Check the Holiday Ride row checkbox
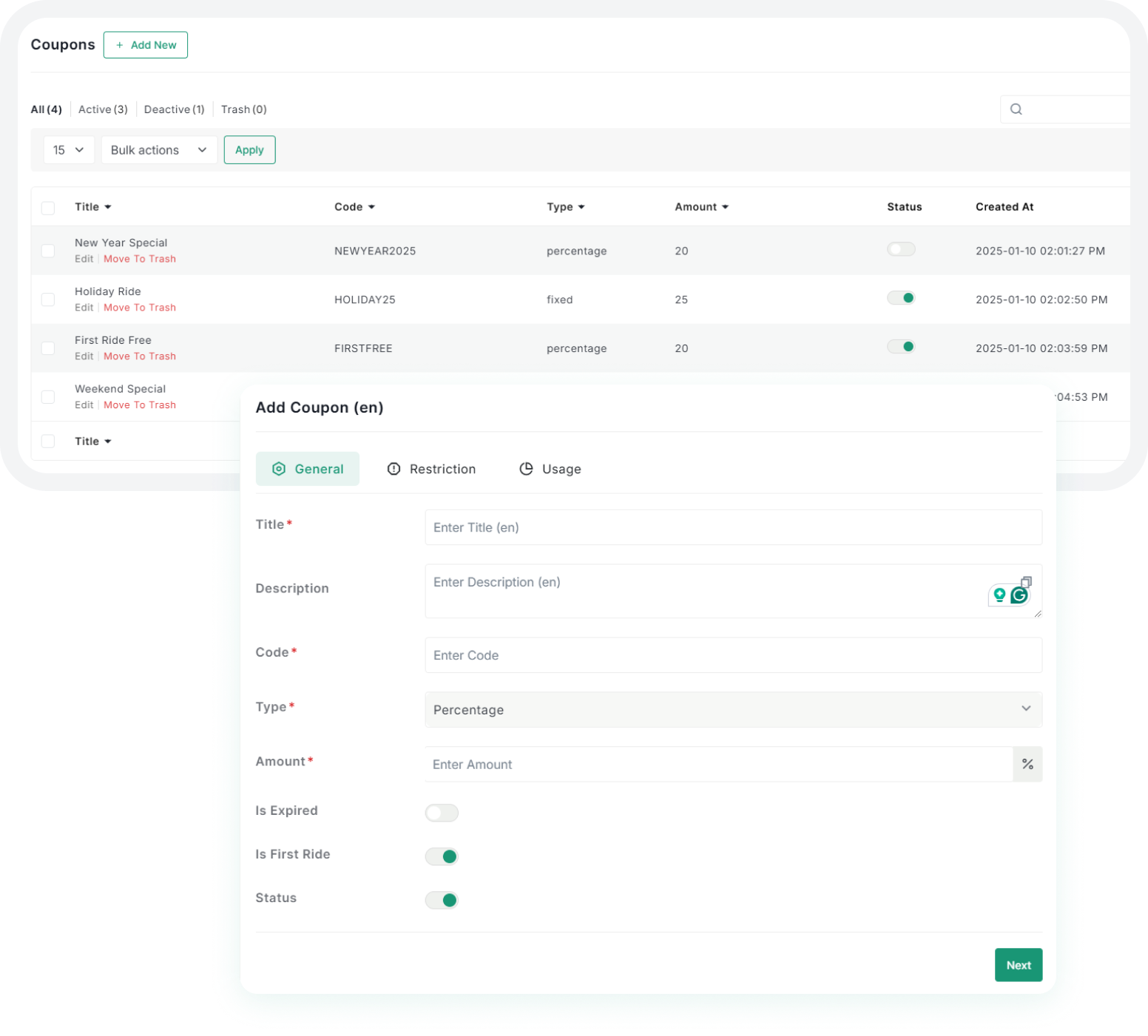The width and height of the screenshot is (1148, 1036). point(48,299)
